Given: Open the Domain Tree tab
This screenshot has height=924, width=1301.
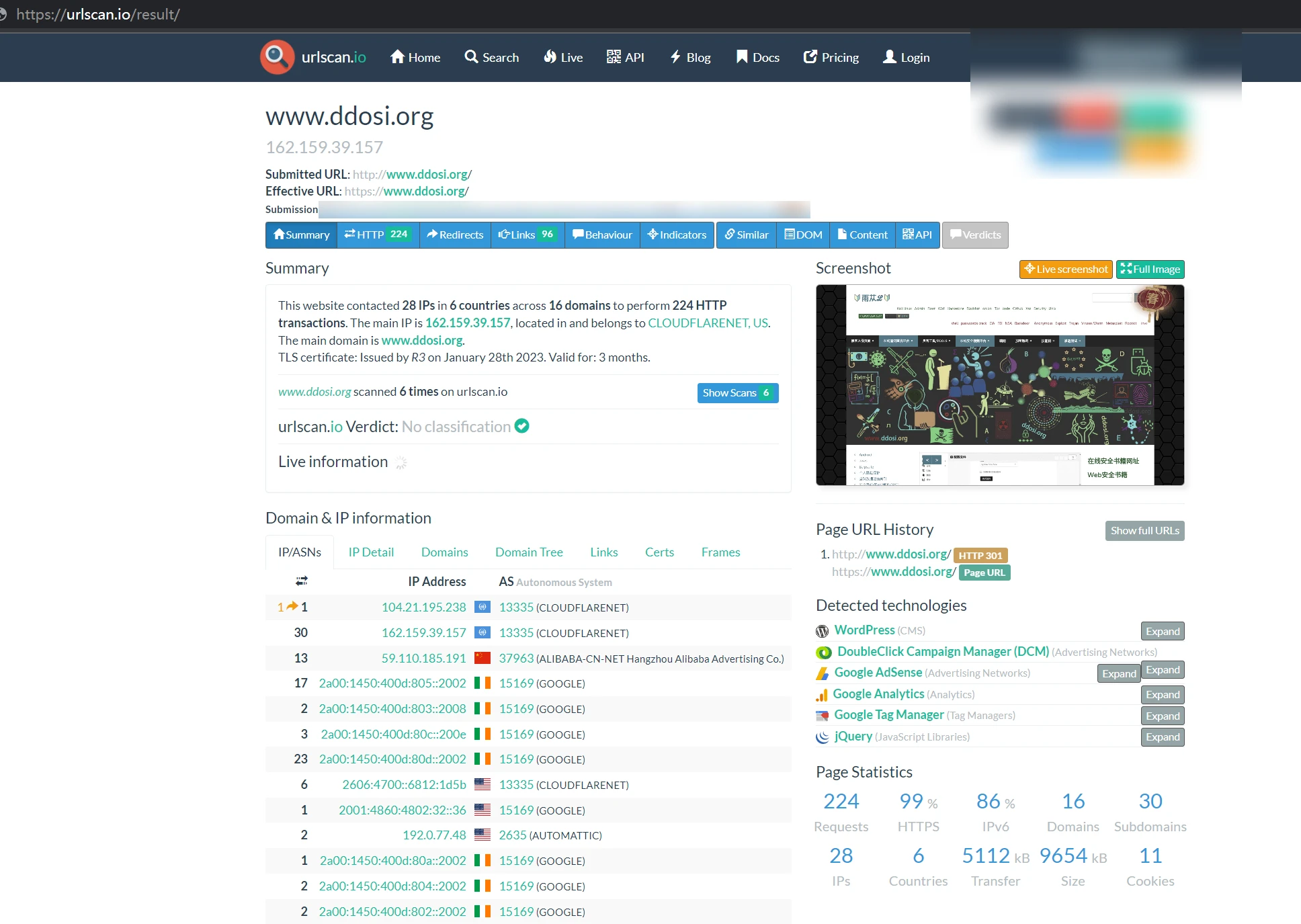Looking at the screenshot, I should pyautogui.click(x=529, y=552).
